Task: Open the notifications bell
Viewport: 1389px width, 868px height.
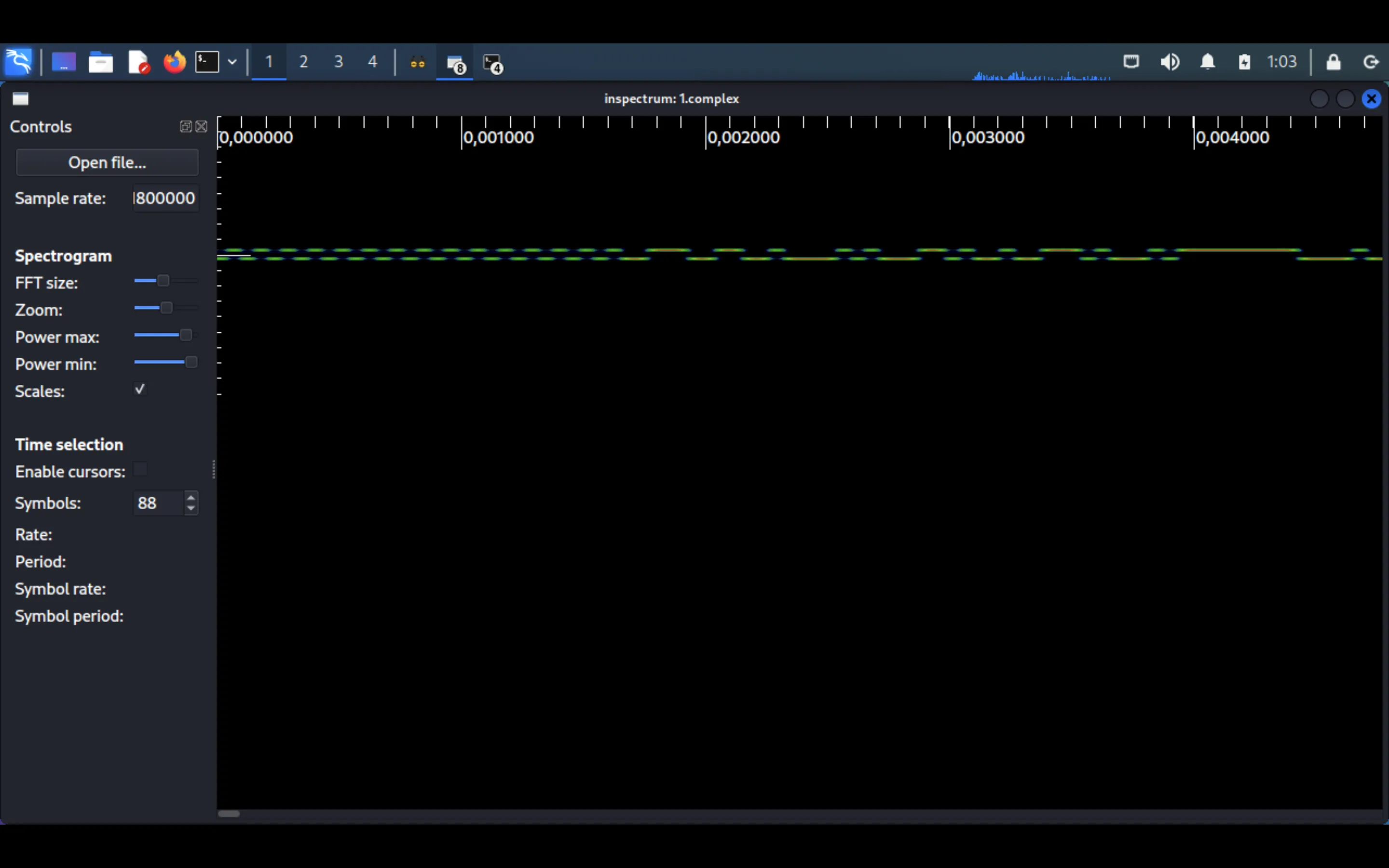Action: pyautogui.click(x=1208, y=61)
